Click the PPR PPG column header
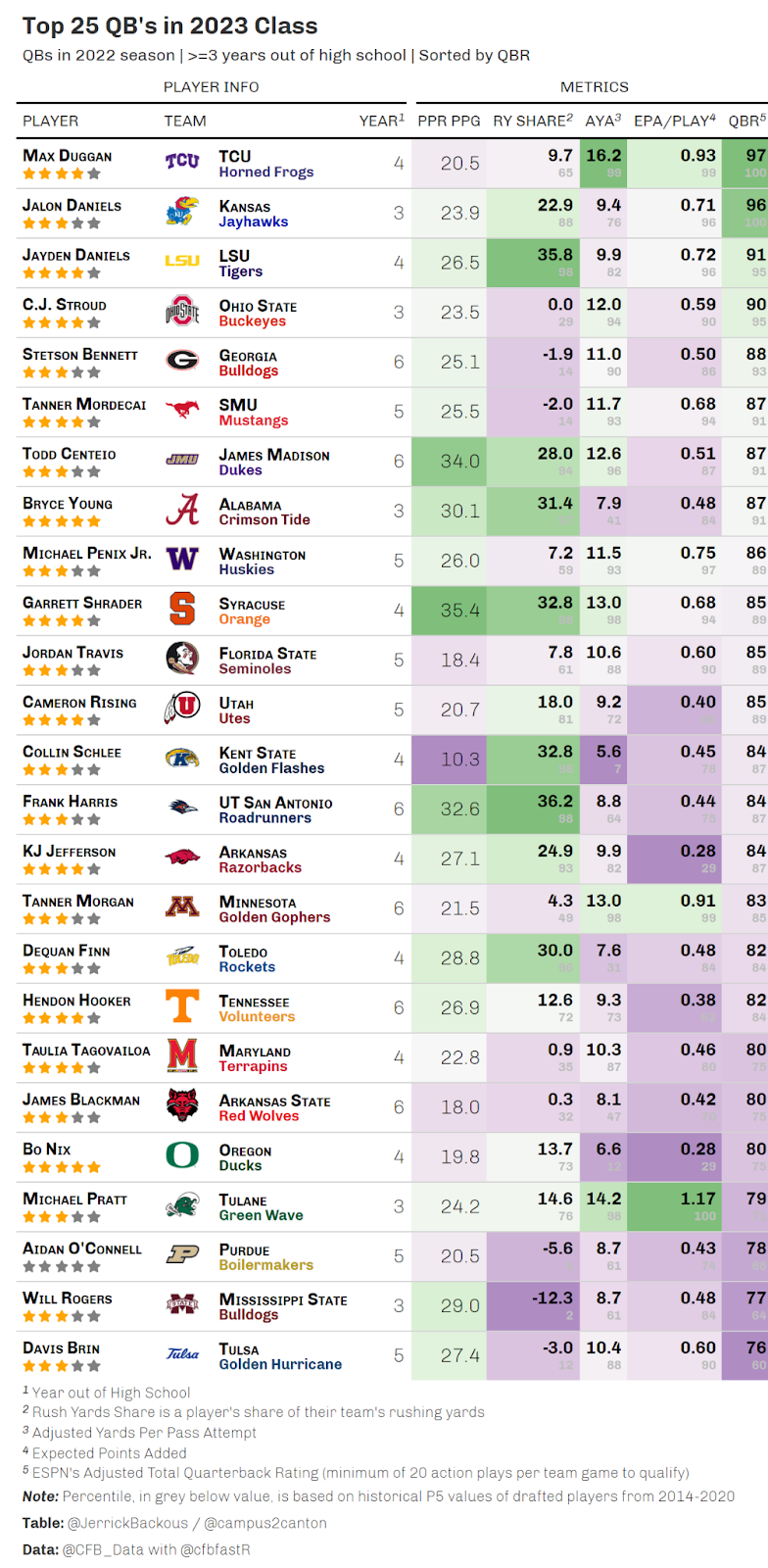 click(449, 121)
